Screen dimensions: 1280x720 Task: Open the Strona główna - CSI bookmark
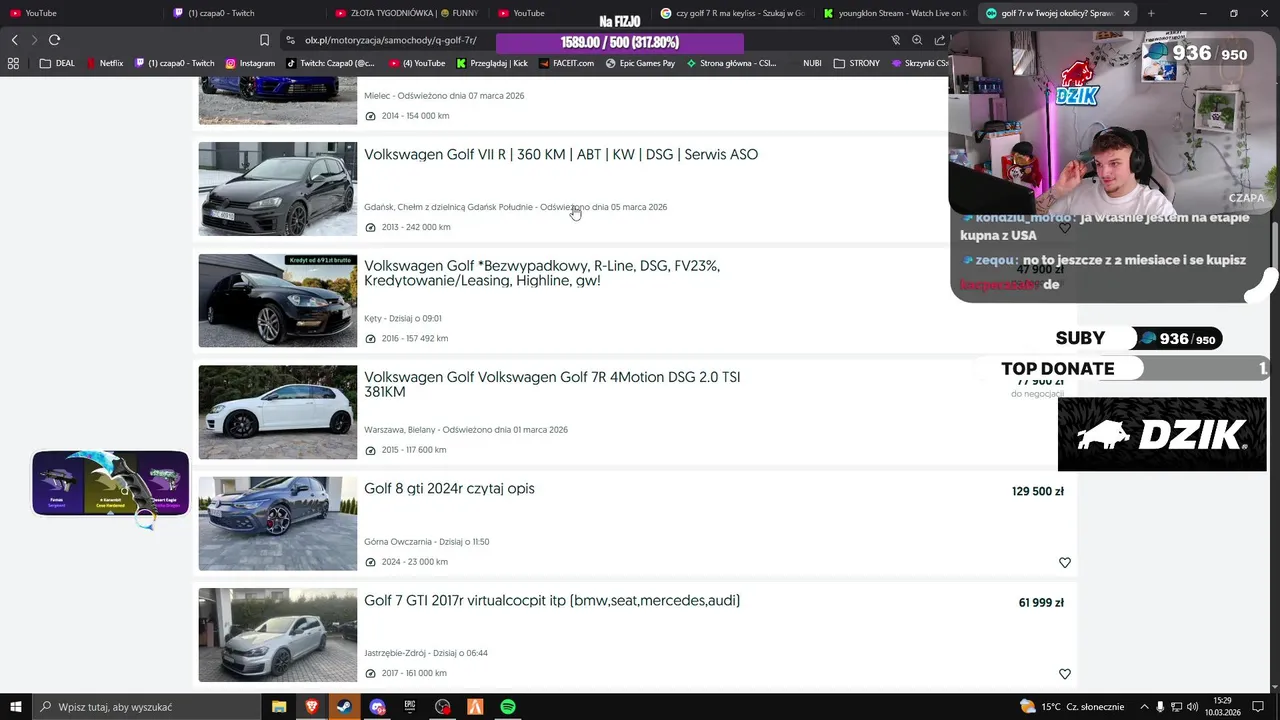point(731,63)
